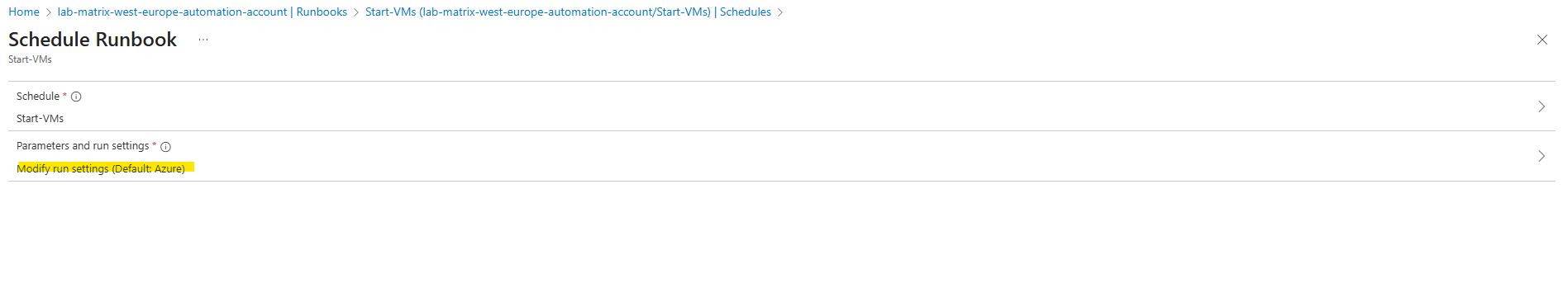
Task: Open the more options ellipsis beside Schedule Runbook
Action: [x=203, y=40]
